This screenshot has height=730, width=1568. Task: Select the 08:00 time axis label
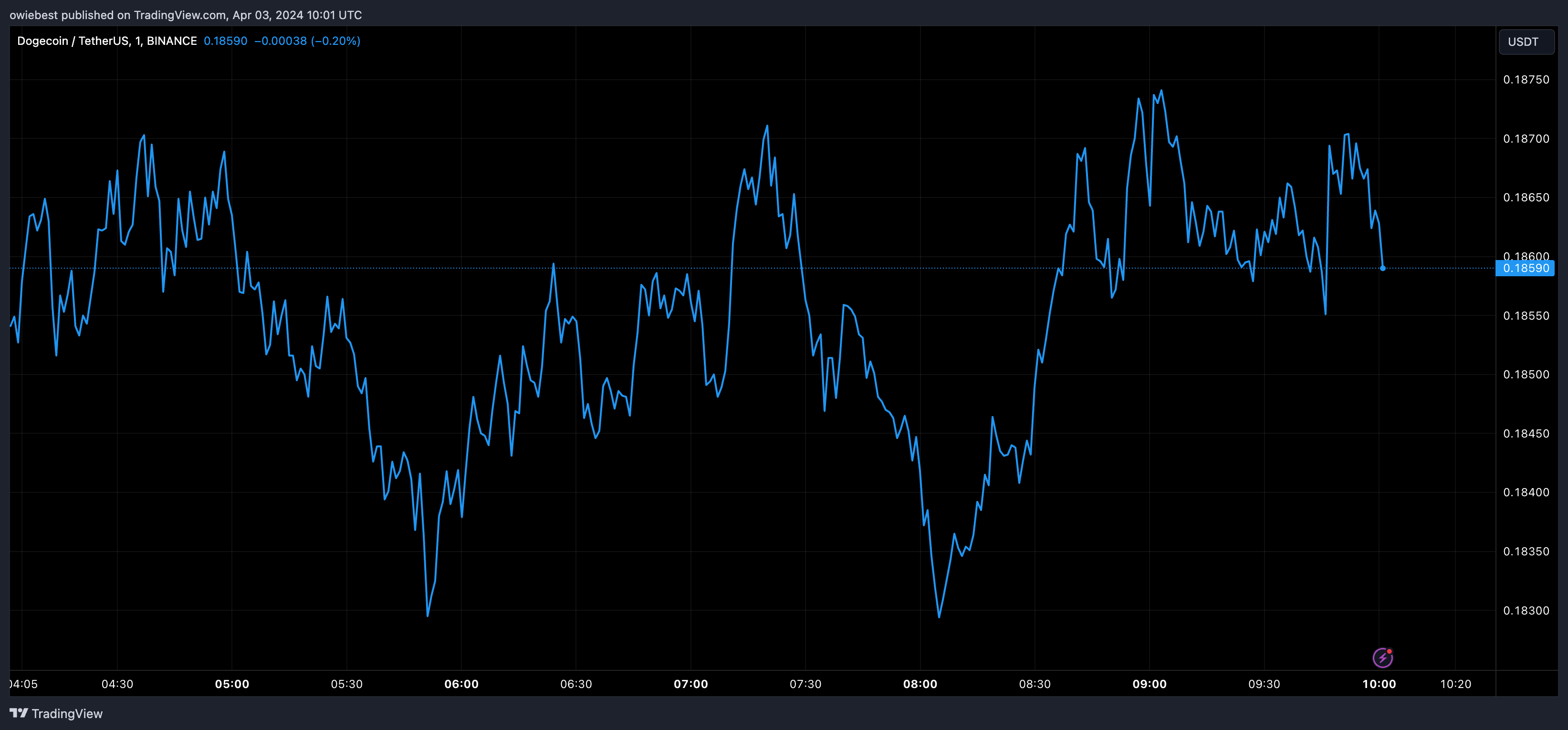[x=920, y=684]
